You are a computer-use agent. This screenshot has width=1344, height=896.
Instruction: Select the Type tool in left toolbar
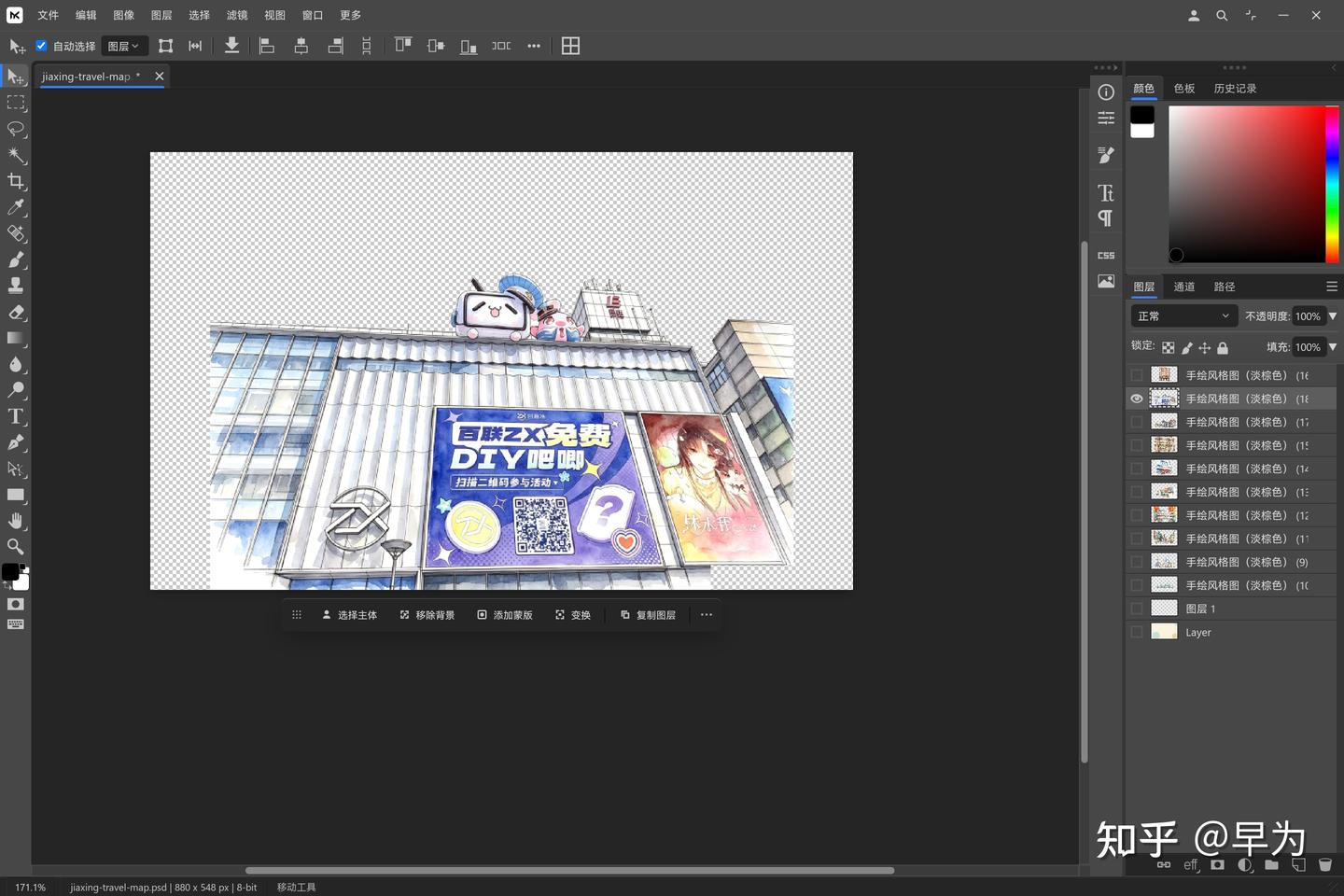(x=16, y=416)
